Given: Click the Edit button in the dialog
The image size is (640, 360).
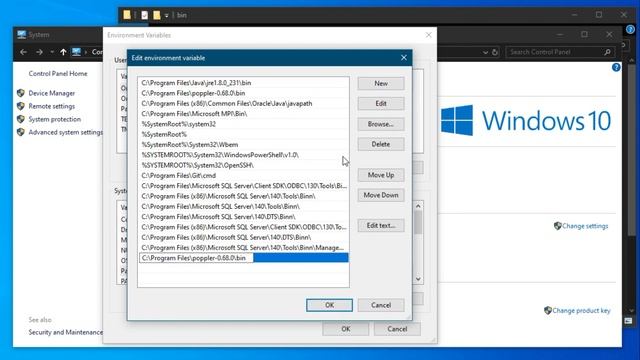Looking at the screenshot, I should tap(381, 104).
